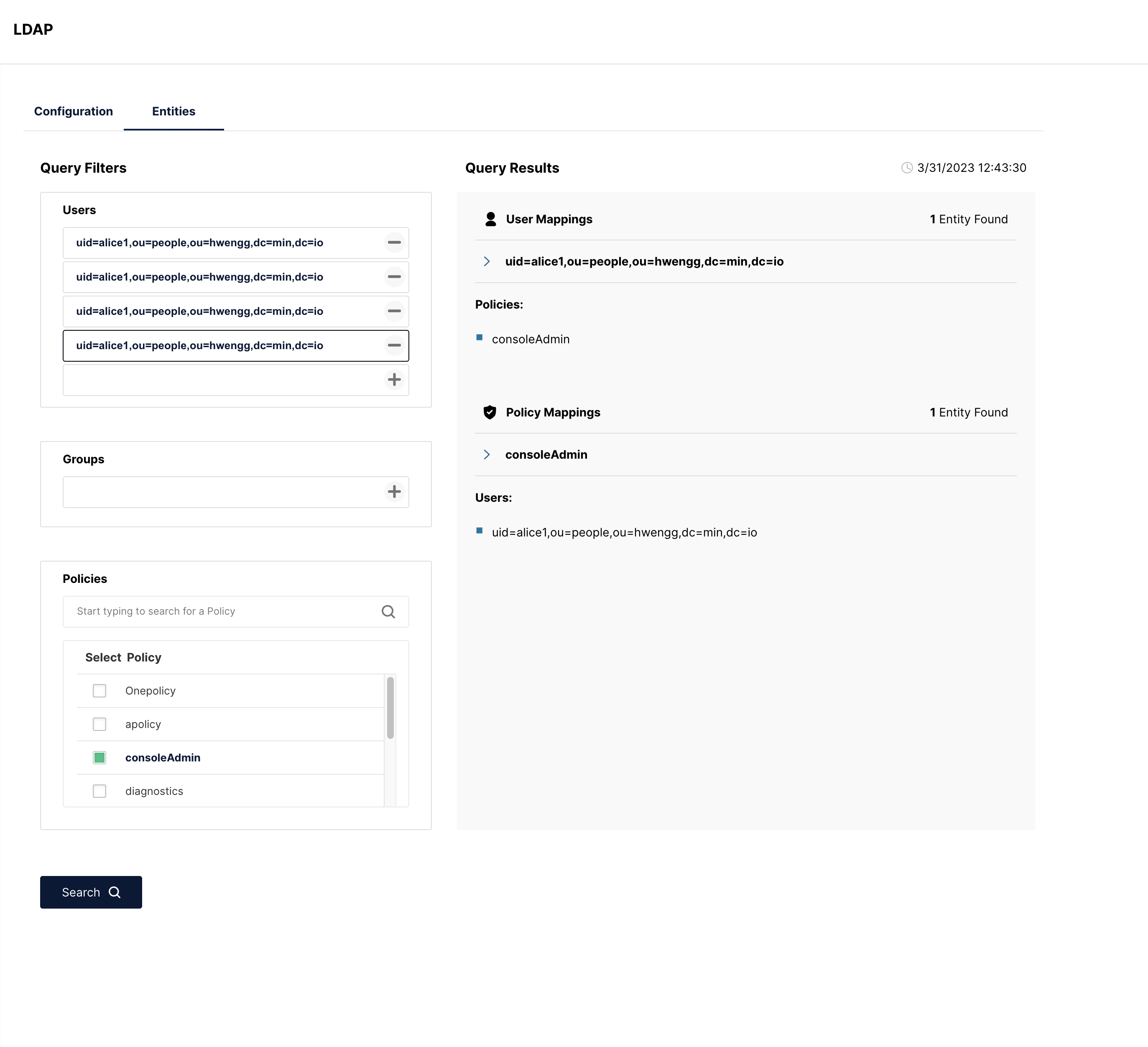Click the policy list scrollbar thumb

[x=390, y=707]
